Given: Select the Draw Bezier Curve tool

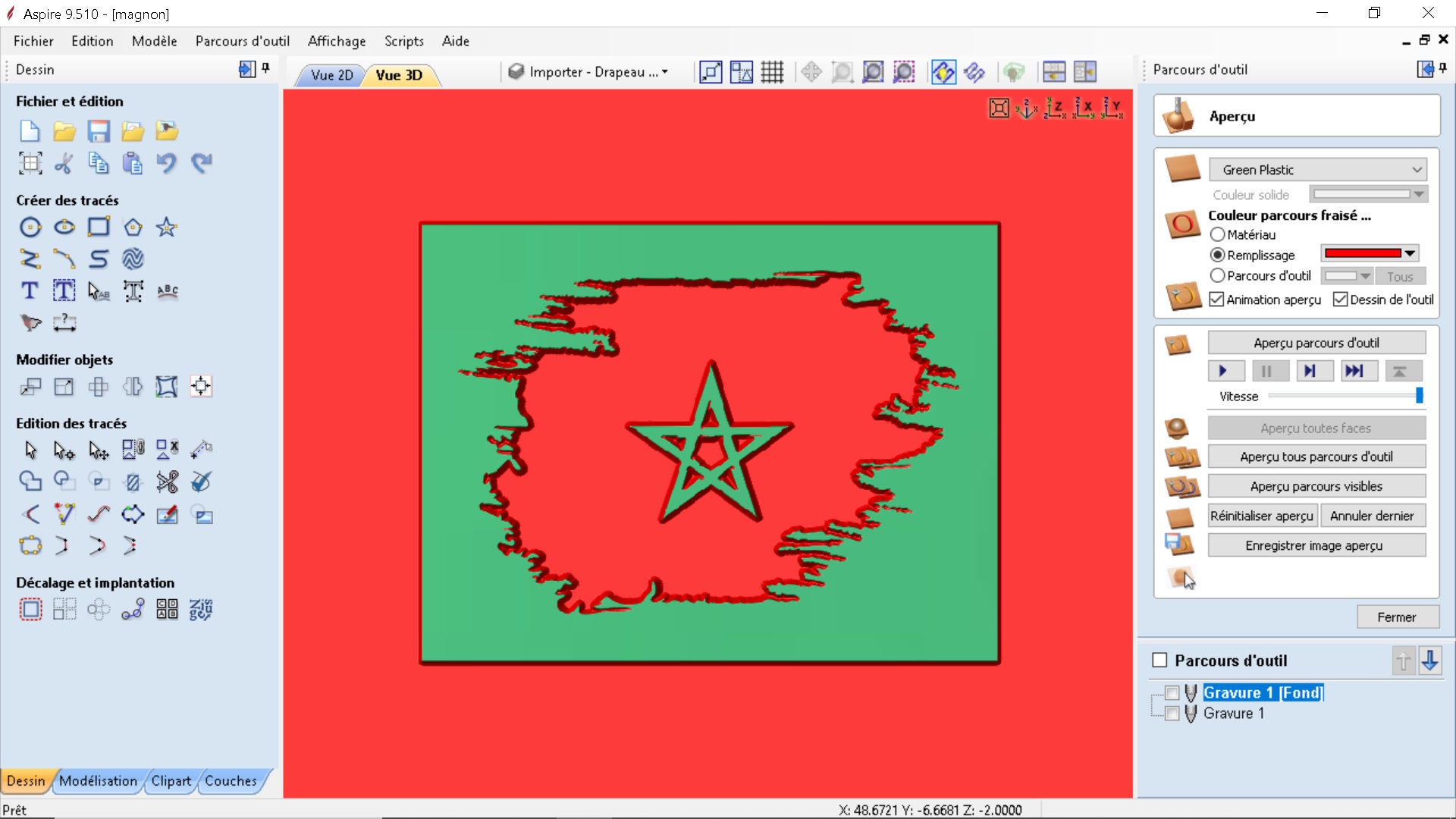Looking at the screenshot, I should pos(64,259).
